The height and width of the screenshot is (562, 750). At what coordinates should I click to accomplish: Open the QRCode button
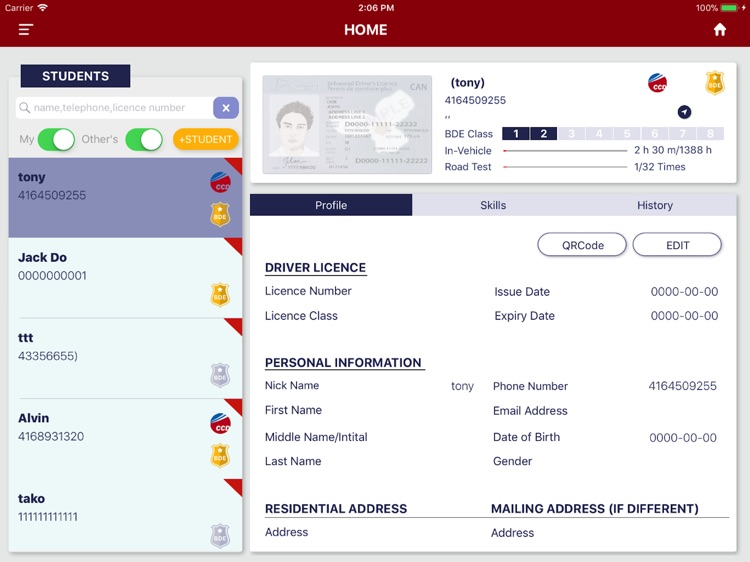[x=582, y=245]
